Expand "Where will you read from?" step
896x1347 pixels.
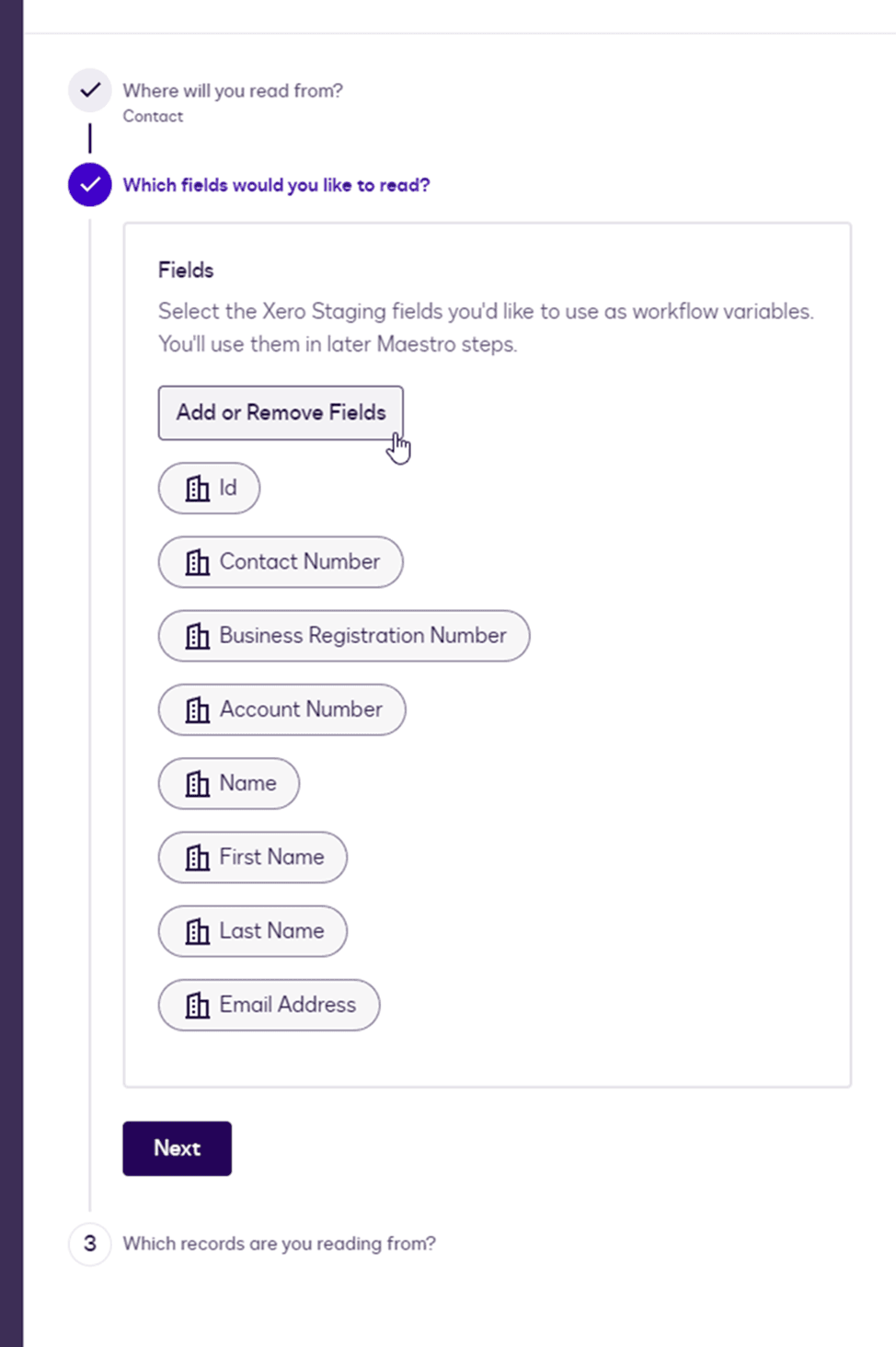(x=233, y=90)
